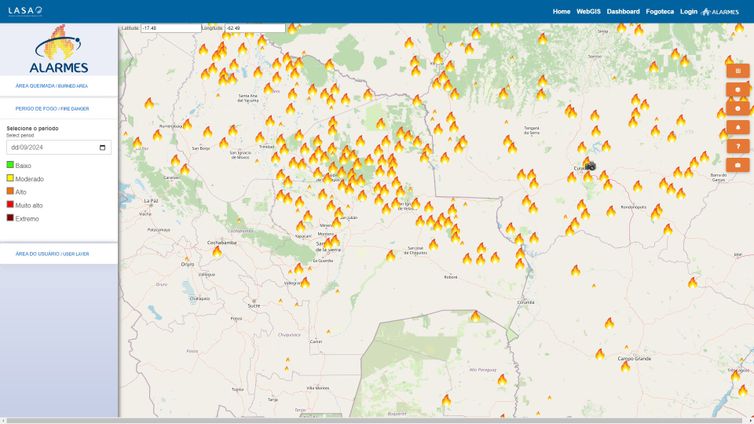The width and height of the screenshot is (754, 424).
Task: Click the bottom orange camera button
Action: pos(737,165)
